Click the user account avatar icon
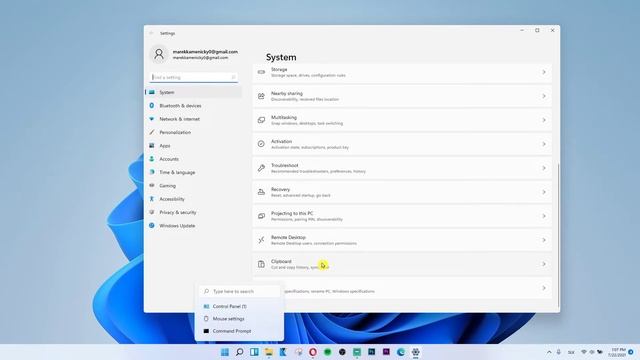The image size is (640, 360). pos(159,54)
